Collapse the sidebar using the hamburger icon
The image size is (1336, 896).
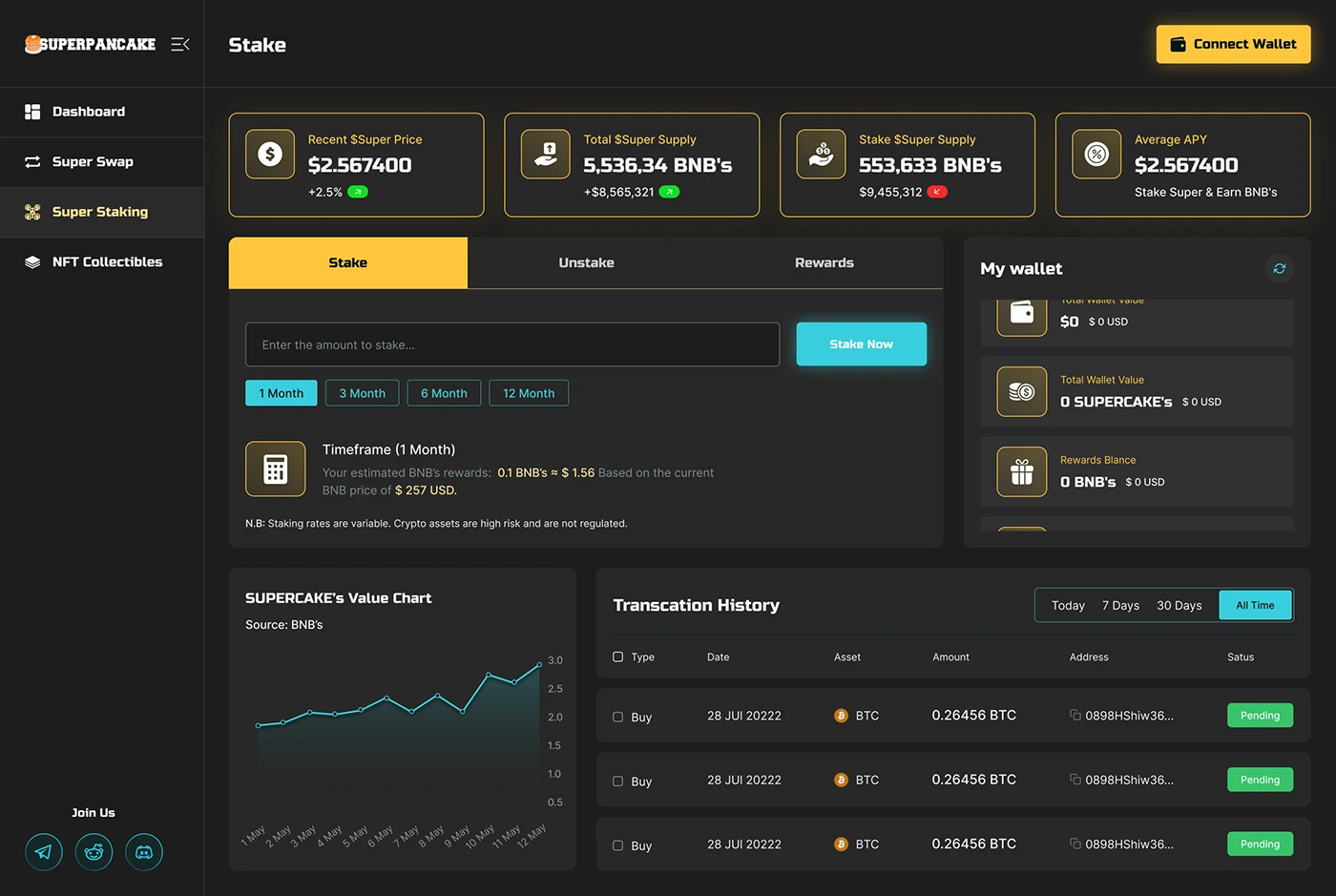(179, 44)
